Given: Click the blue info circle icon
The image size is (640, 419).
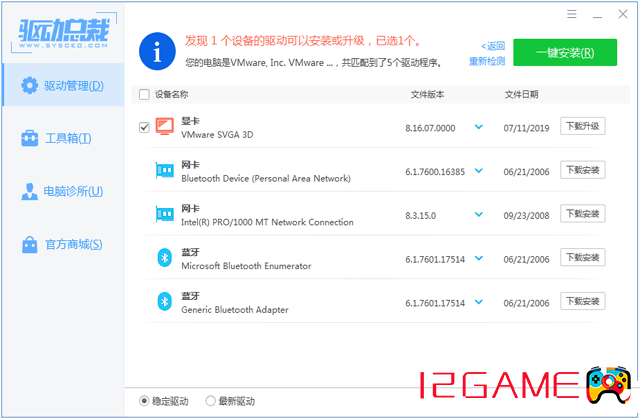Looking at the screenshot, I should click(157, 51).
